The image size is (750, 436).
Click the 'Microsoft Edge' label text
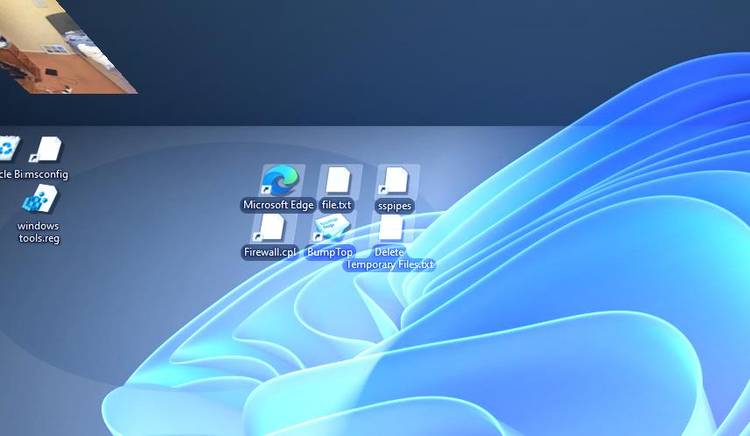[x=278, y=205]
